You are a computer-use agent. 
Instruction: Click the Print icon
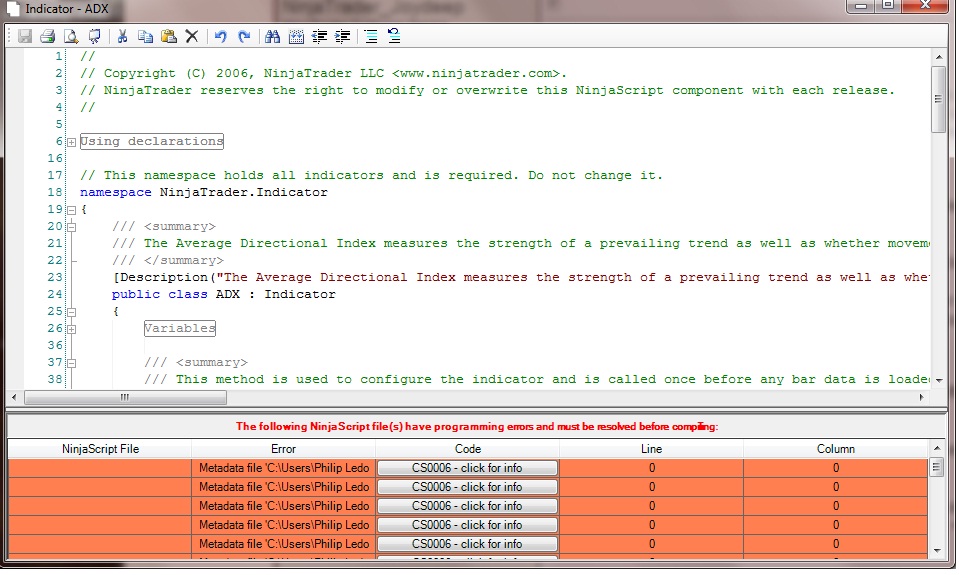48,37
